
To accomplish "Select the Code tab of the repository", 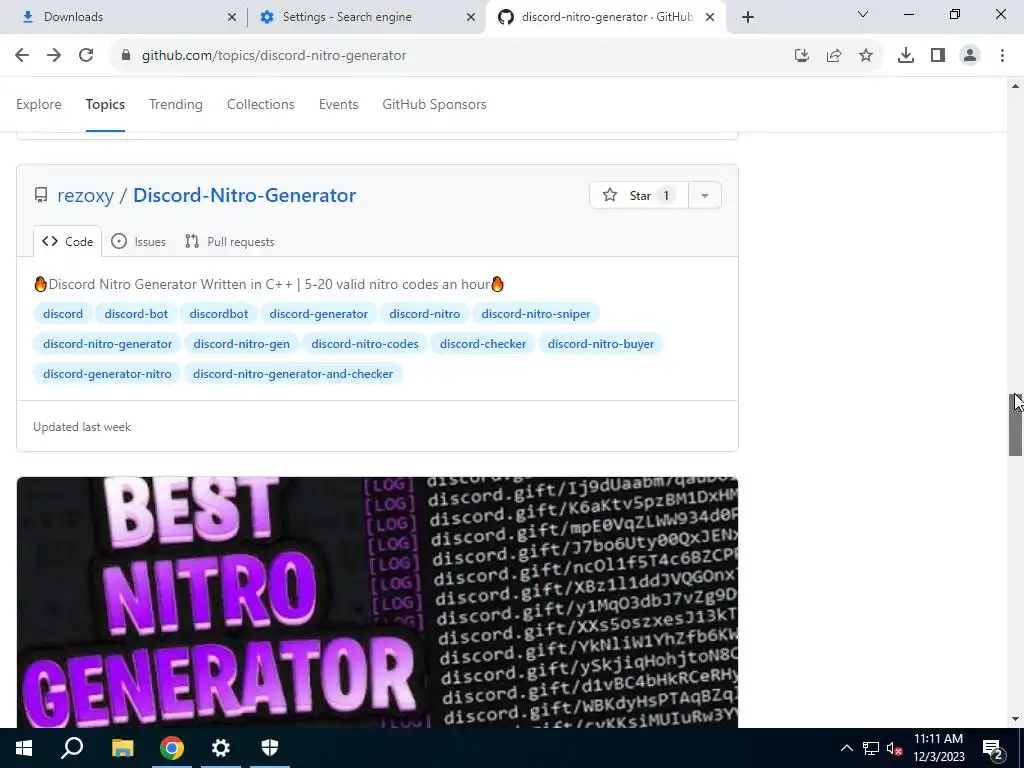I will tap(67, 242).
